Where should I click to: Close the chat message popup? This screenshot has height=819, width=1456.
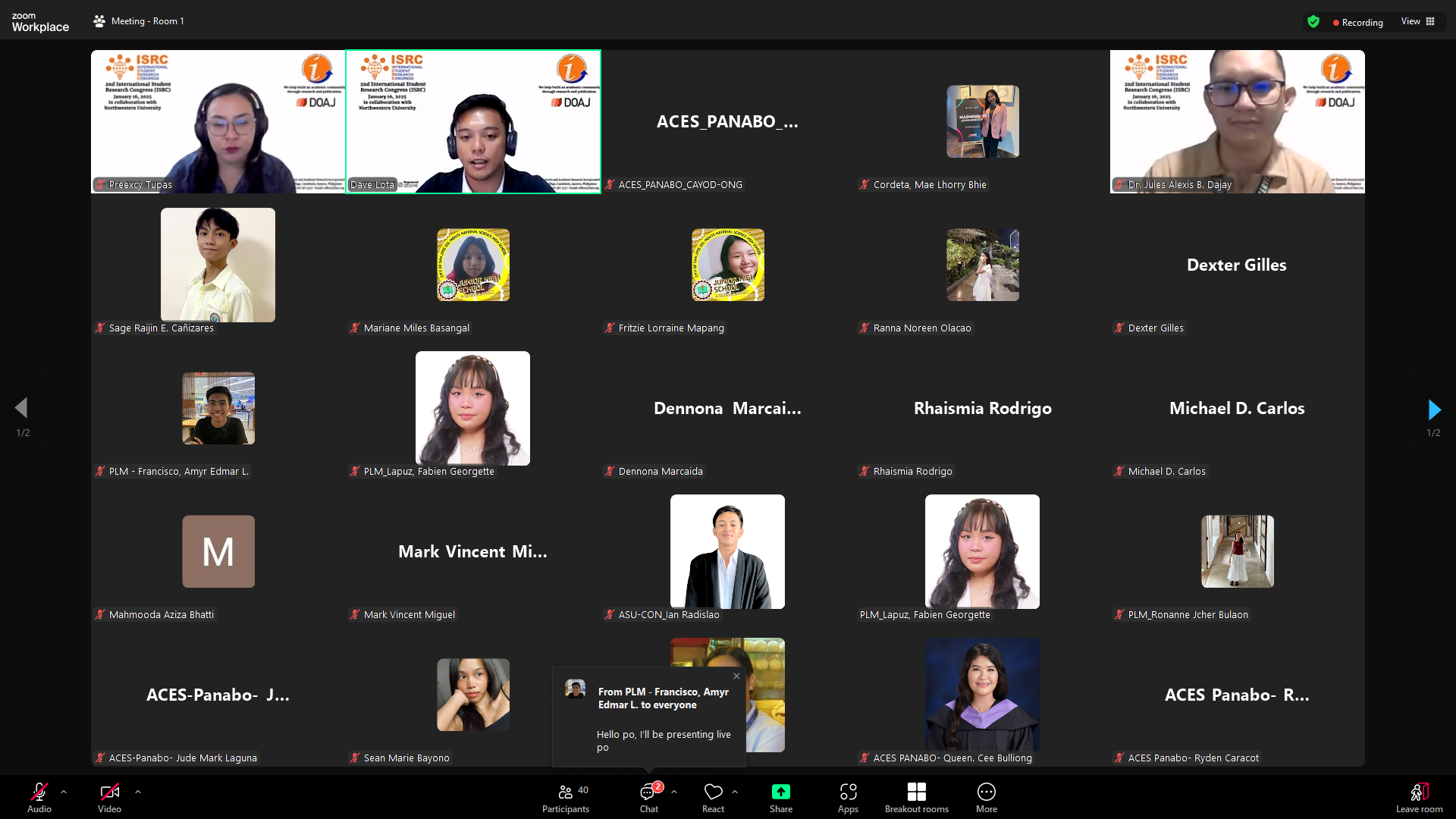(736, 676)
